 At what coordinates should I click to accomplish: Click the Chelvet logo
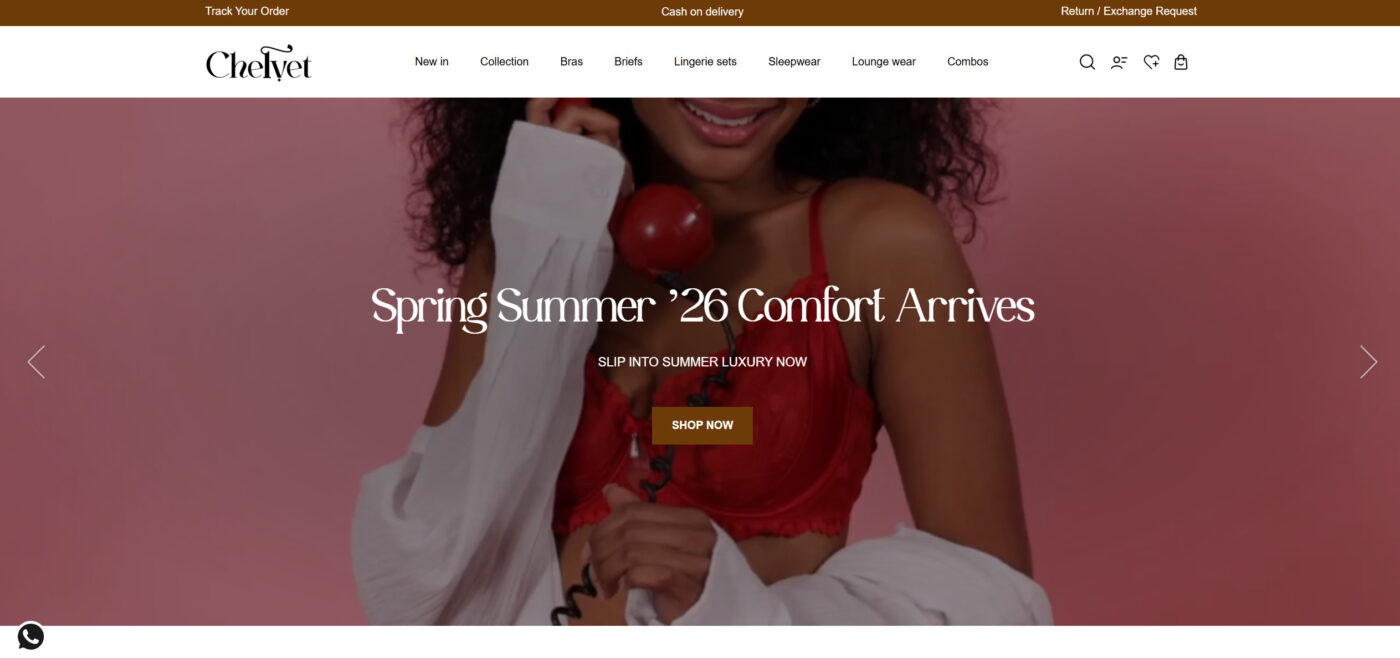(258, 63)
